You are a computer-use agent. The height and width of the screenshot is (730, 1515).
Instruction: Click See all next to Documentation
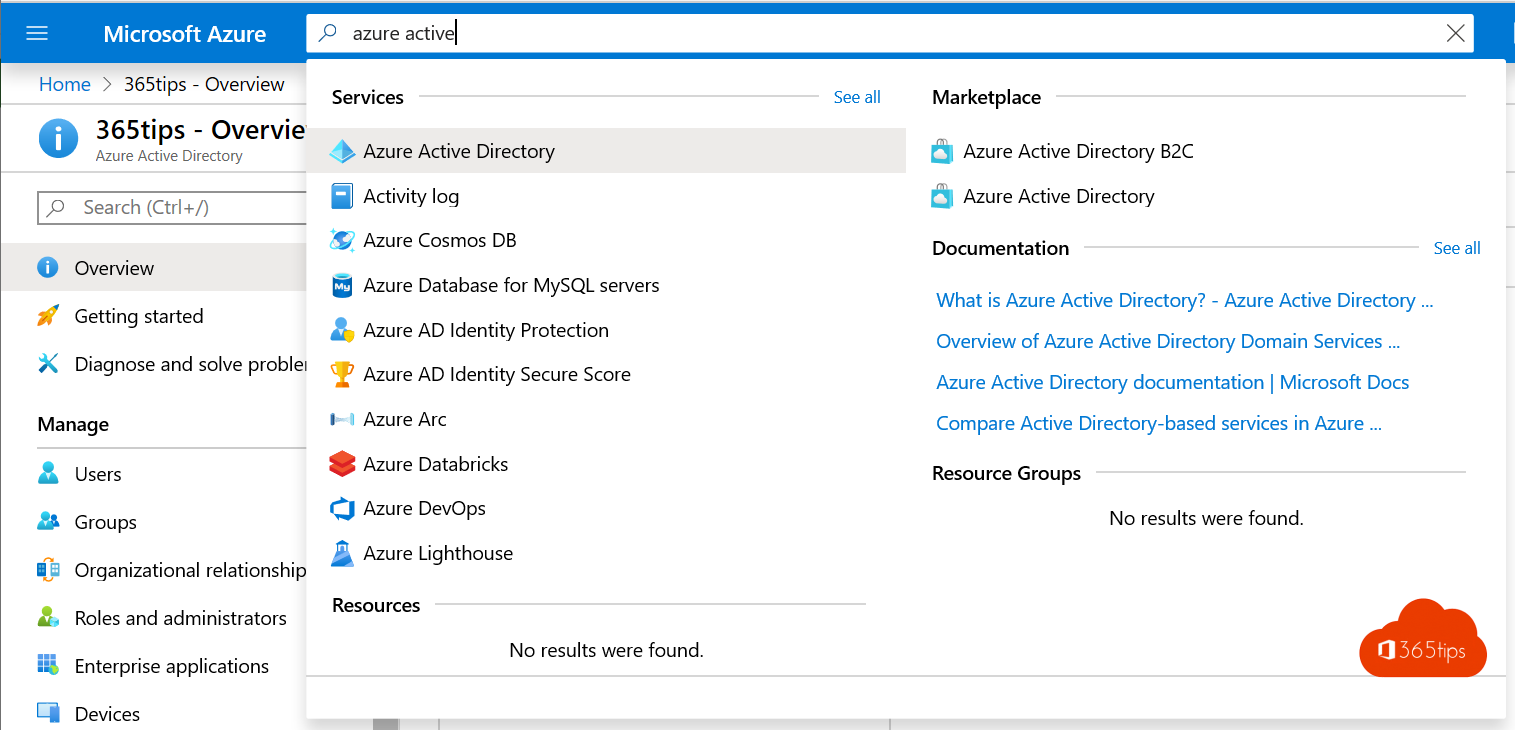coord(1457,248)
